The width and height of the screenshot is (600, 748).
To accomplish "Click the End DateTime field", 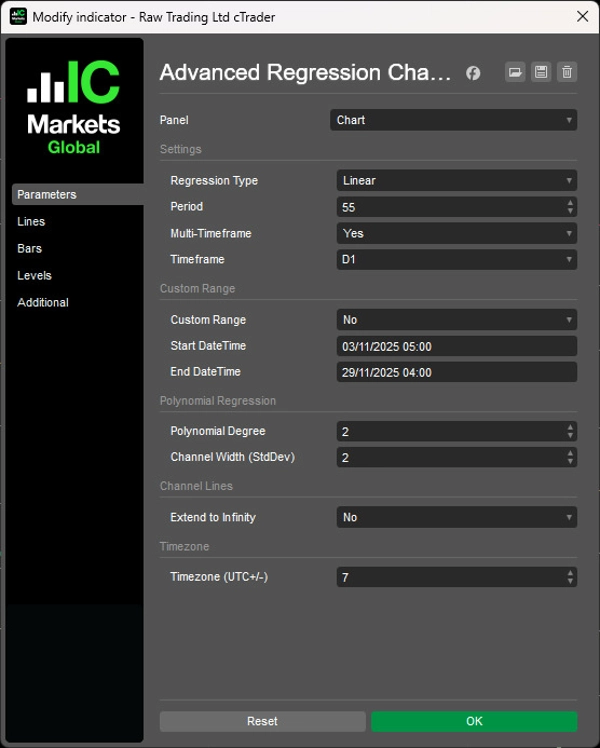I will tap(456, 372).
